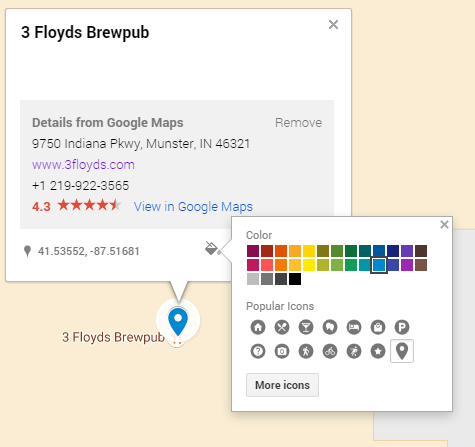Image resolution: width=475 pixels, height=447 pixels.
Task: Pick the light gray color swatch
Action: click(x=253, y=279)
